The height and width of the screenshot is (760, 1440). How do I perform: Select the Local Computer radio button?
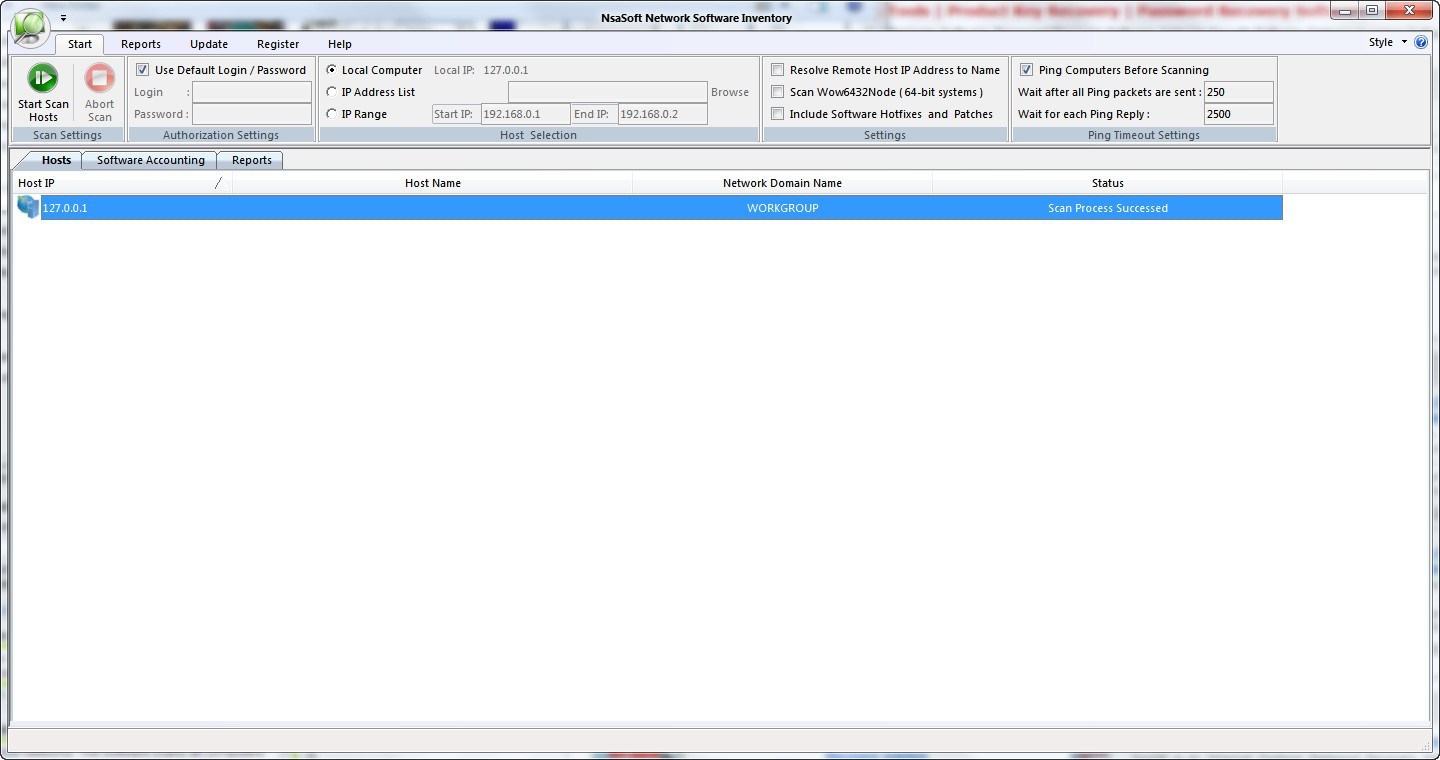pos(332,70)
